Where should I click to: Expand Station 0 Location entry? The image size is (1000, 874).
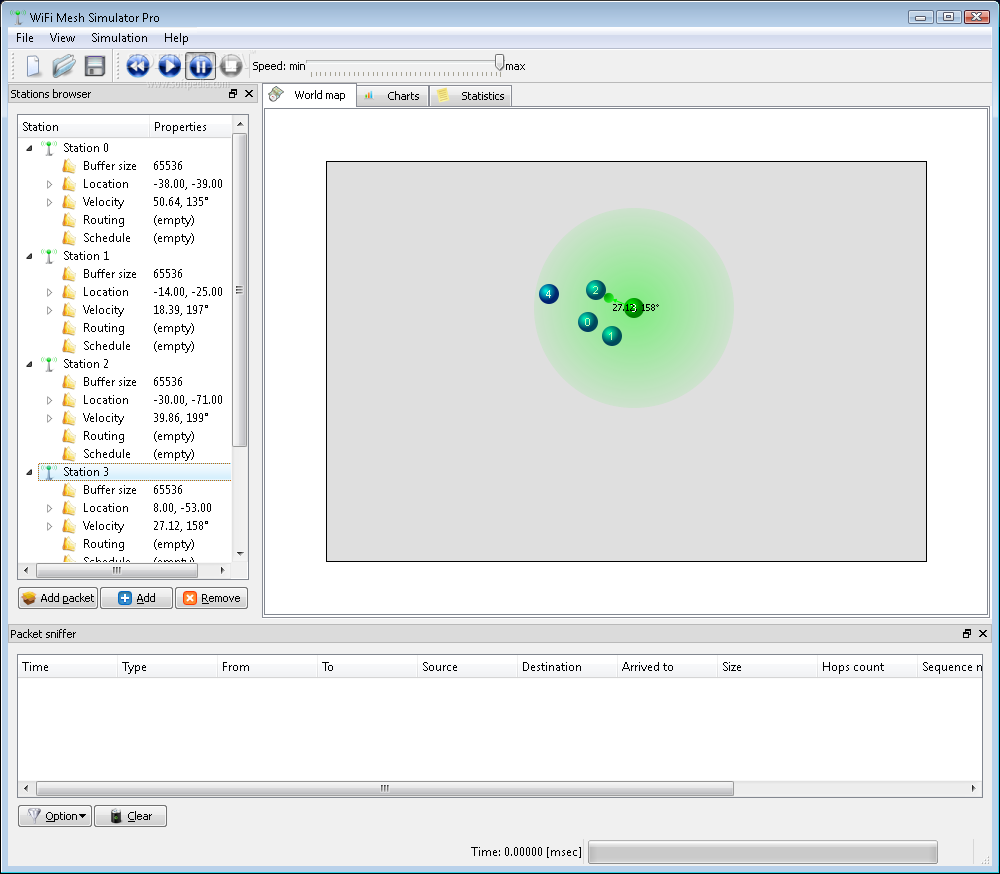coord(49,184)
